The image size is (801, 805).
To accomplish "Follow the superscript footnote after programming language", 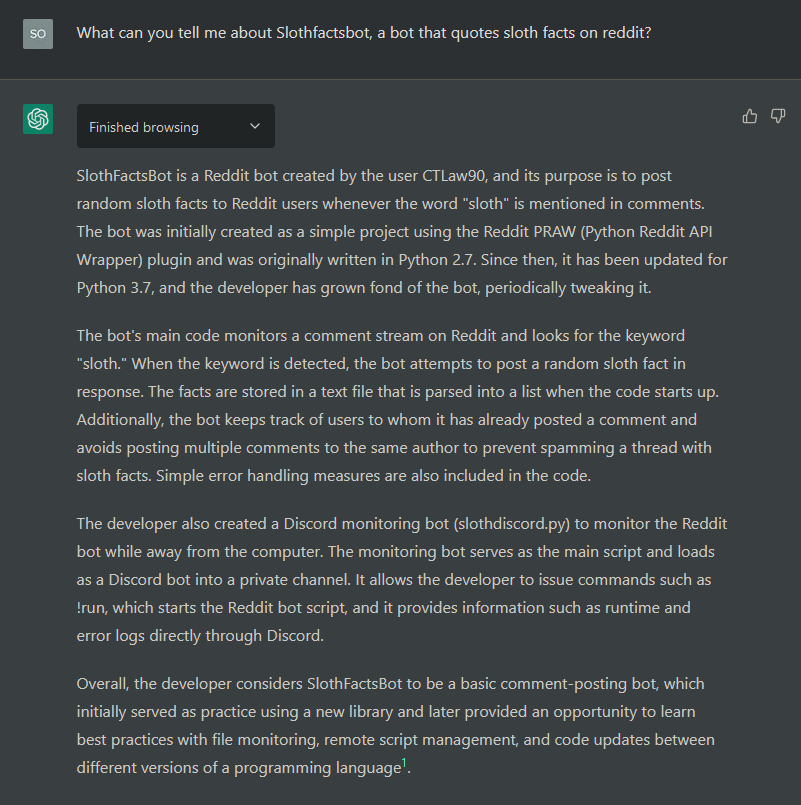I will (x=404, y=760).
